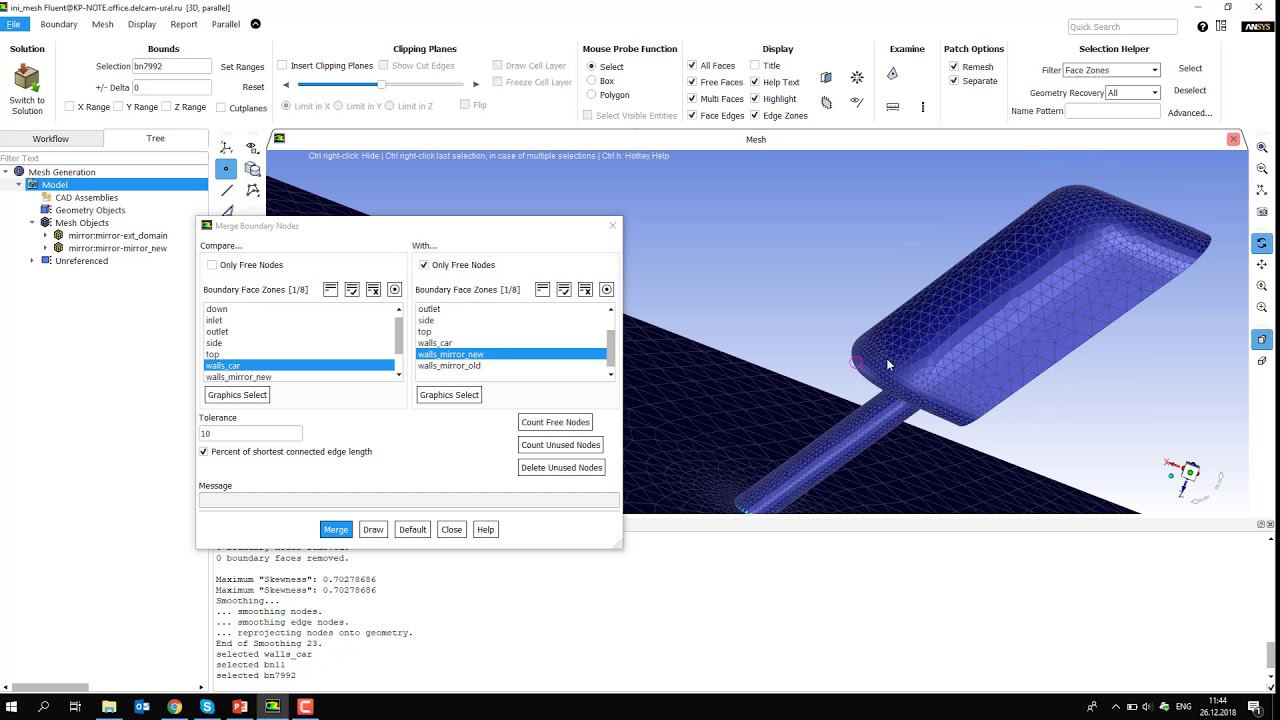Click the point probe tool icon
Screen dimensions: 1280x720
pos(226,169)
